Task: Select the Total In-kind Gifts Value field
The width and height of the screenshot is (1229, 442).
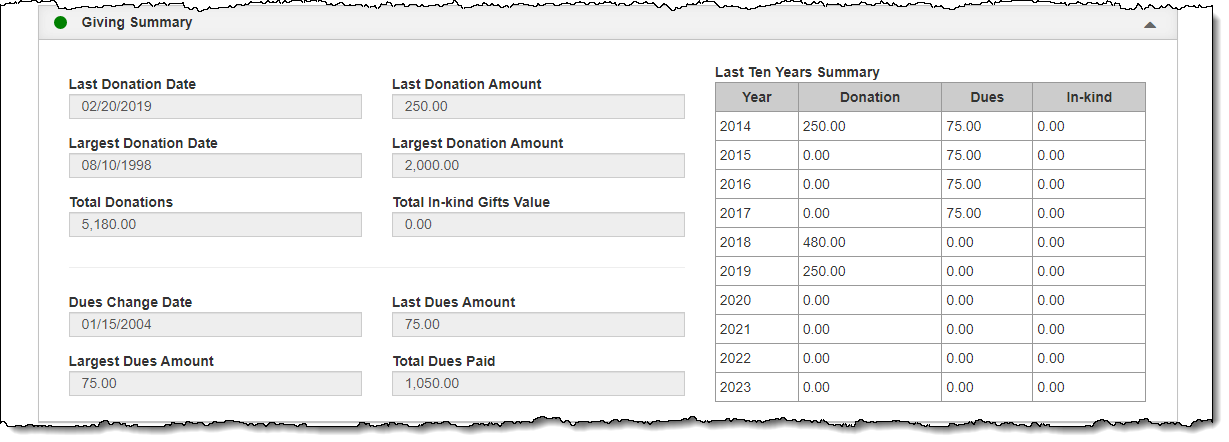Action: tap(538, 224)
